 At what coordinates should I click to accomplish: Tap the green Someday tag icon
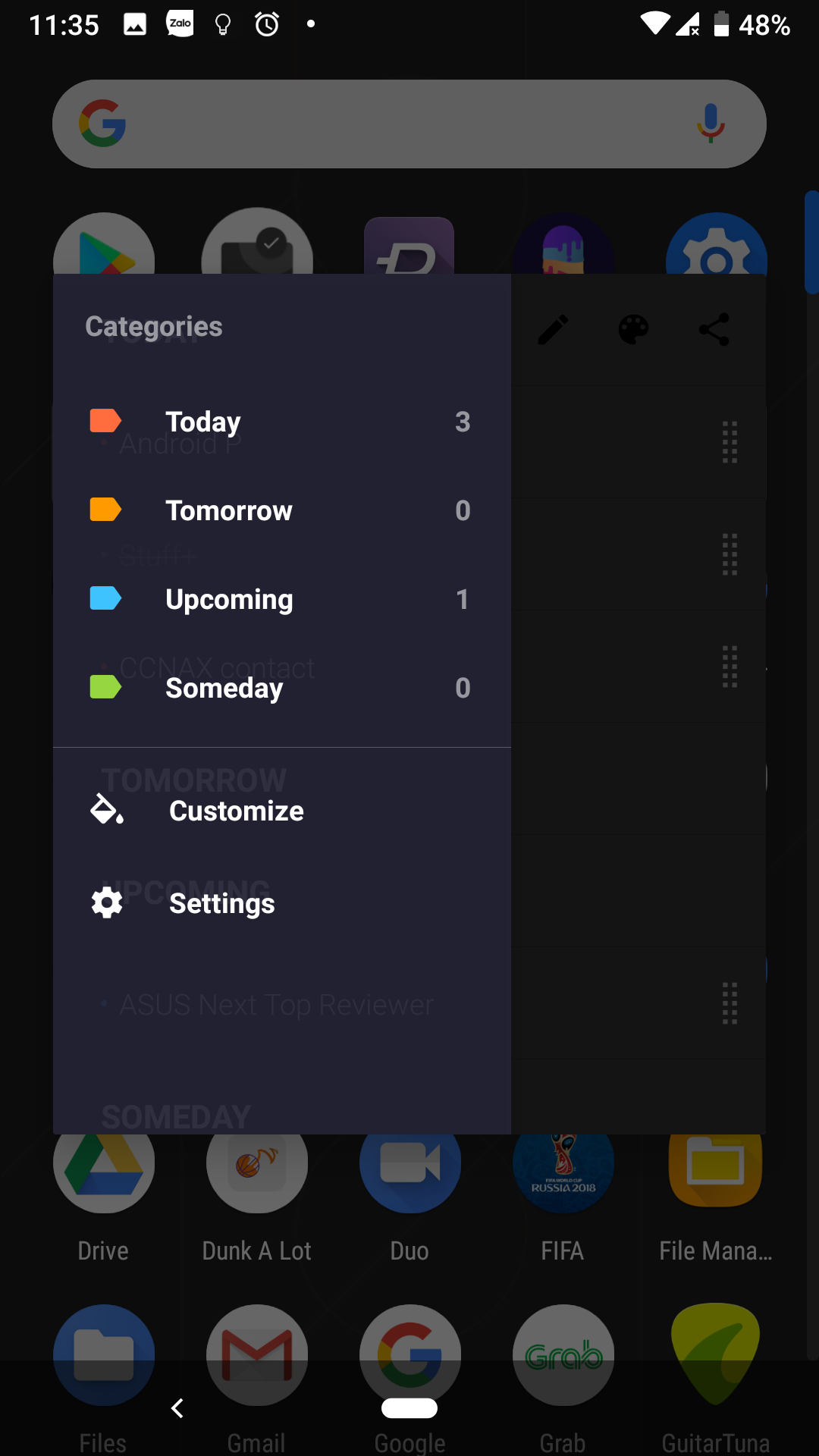click(x=105, y=687)
